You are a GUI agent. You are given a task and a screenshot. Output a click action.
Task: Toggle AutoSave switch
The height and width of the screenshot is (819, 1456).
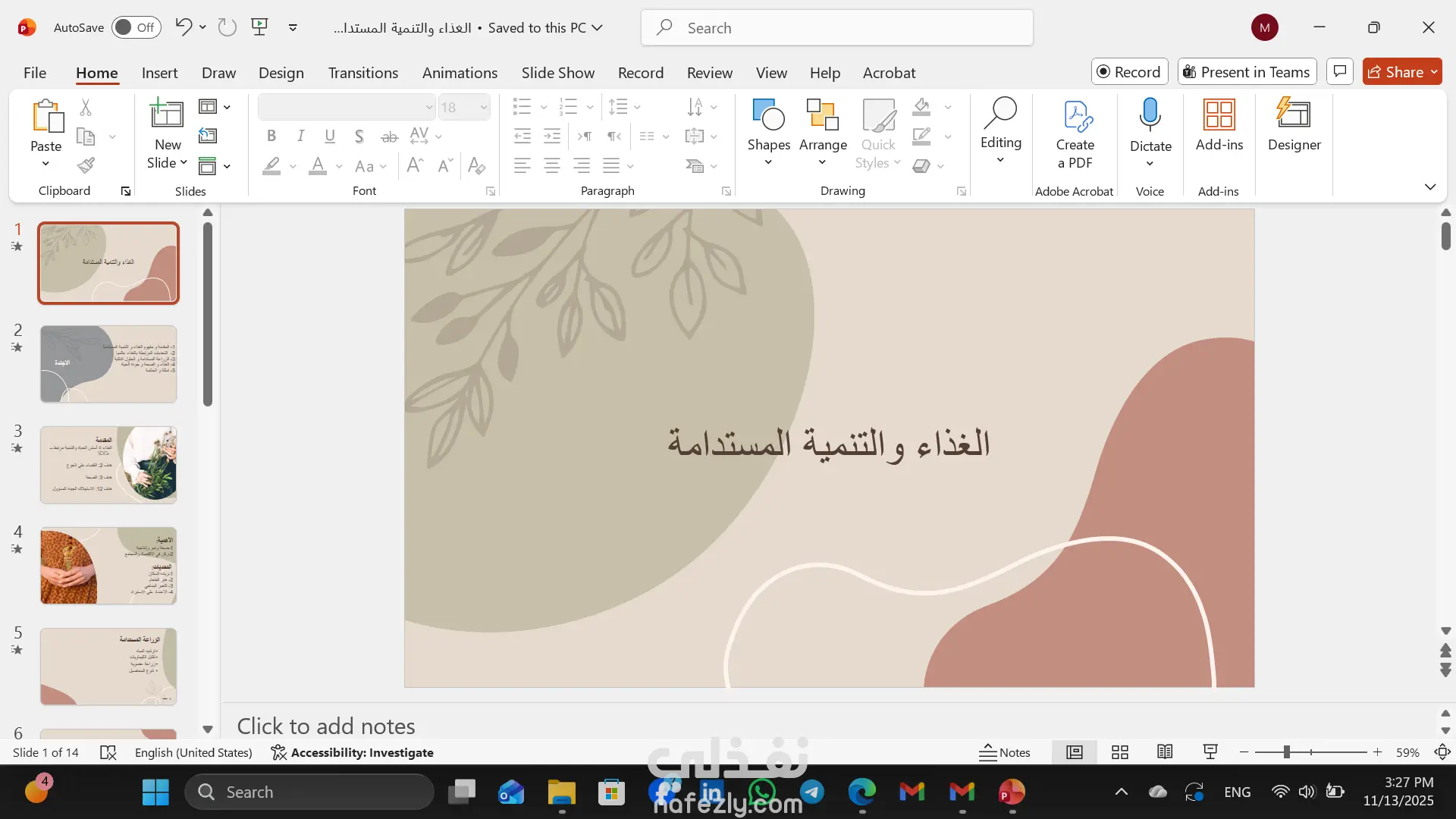136,27
